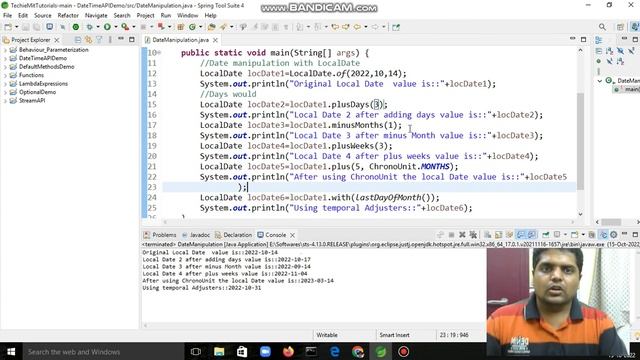Click the New Java Class green icon
This screenshot has height=360, width=640.
(x=192, y=27)
